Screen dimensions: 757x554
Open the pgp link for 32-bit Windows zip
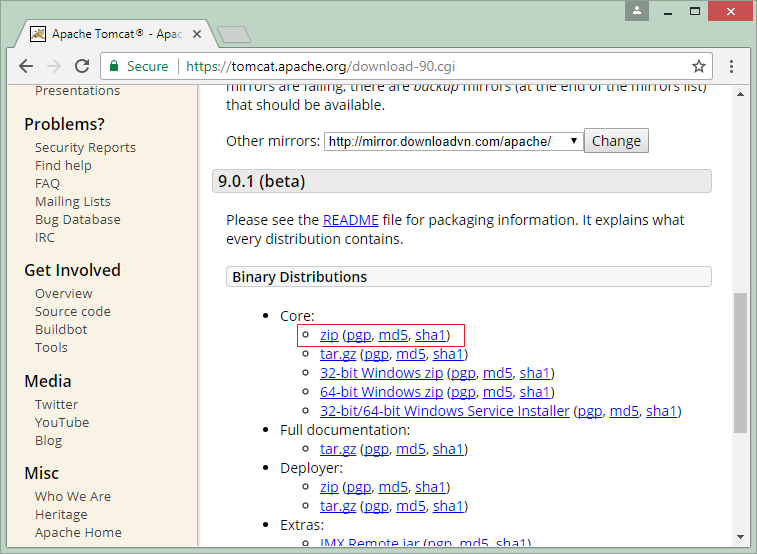(x=463, y=374)
